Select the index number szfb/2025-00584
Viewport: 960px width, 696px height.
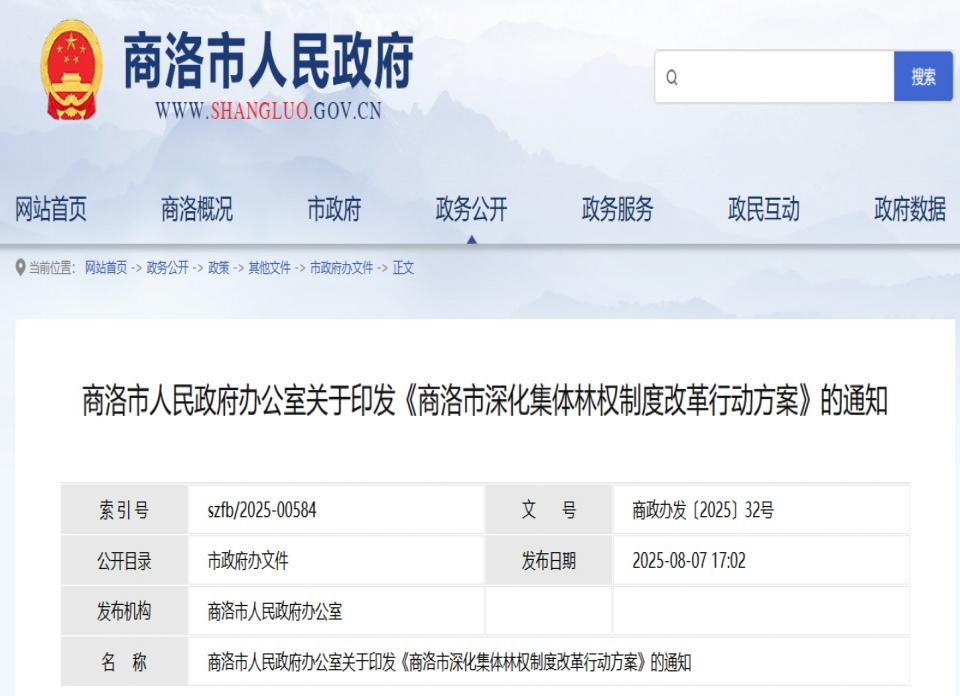click(x=262, y=510)
